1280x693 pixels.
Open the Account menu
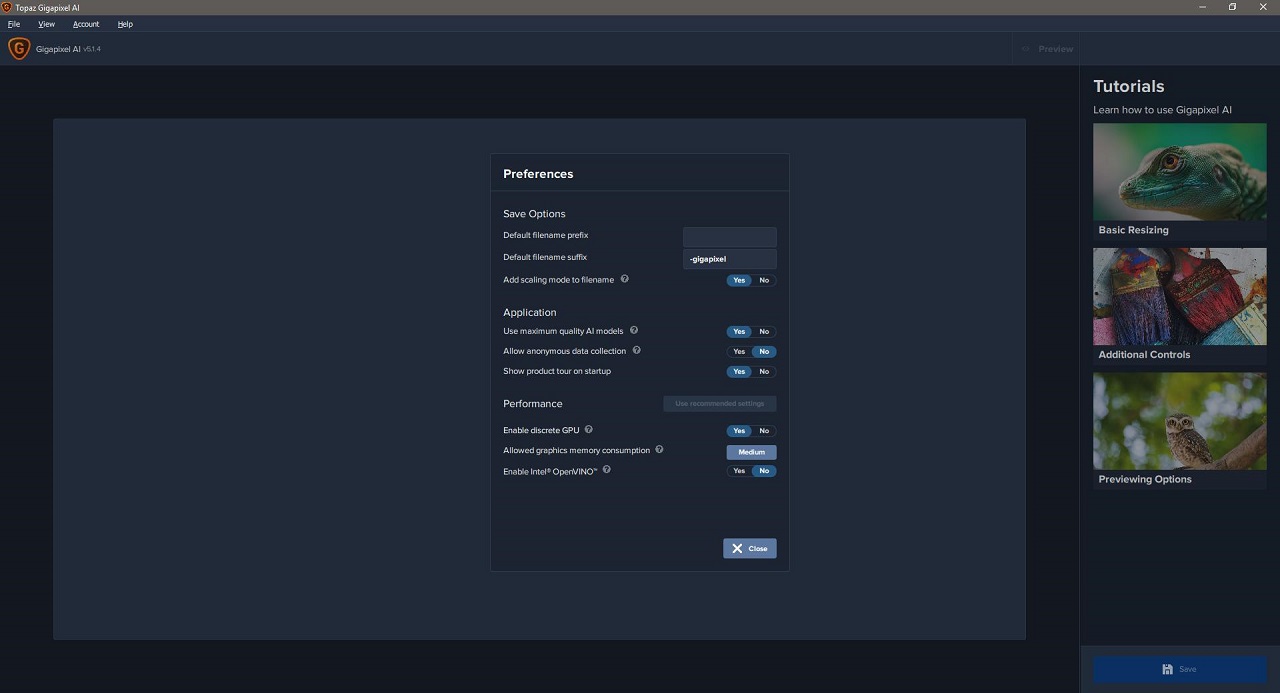pos(86,24)
